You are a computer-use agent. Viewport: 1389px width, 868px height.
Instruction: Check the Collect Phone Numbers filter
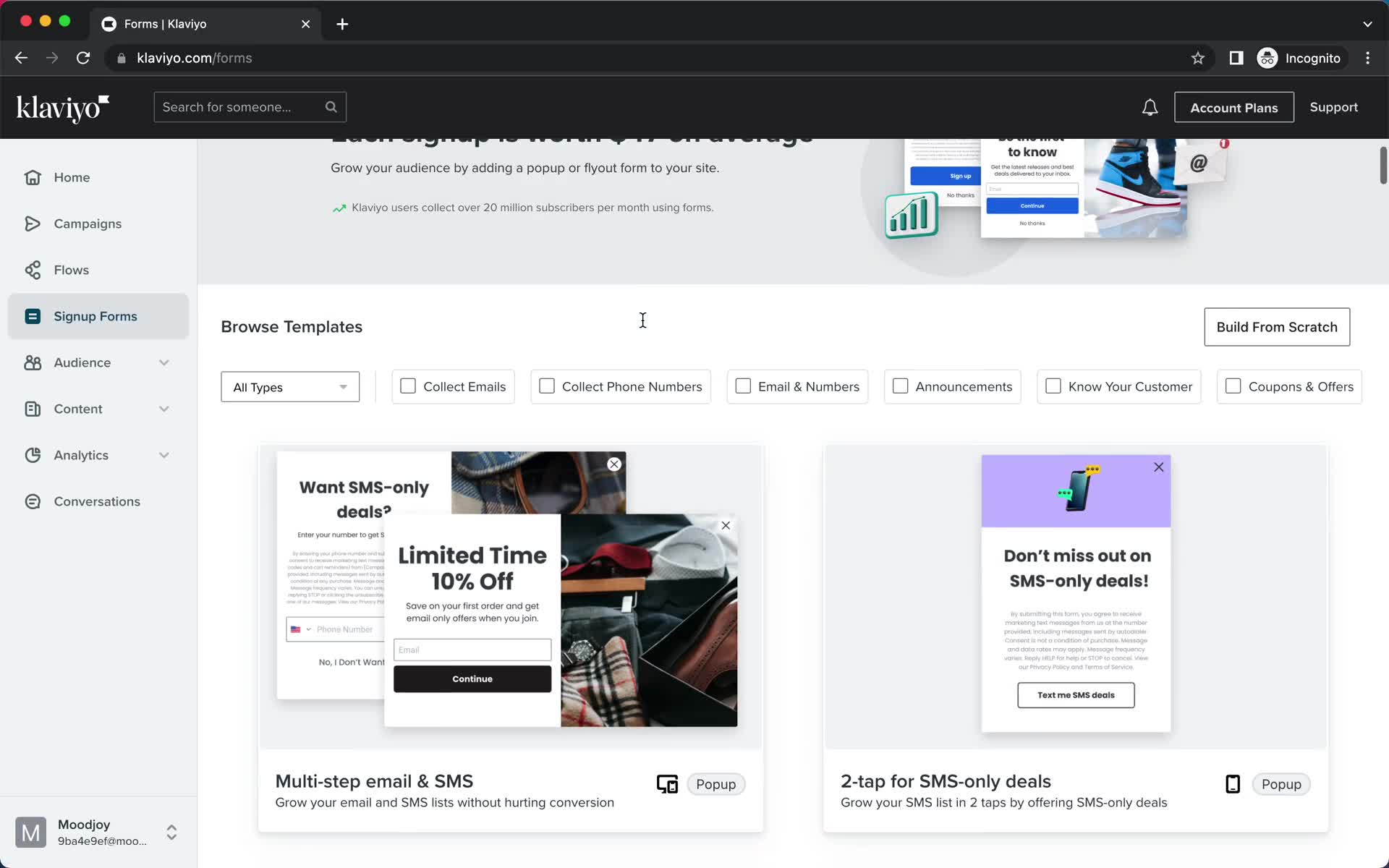point(547,386)
